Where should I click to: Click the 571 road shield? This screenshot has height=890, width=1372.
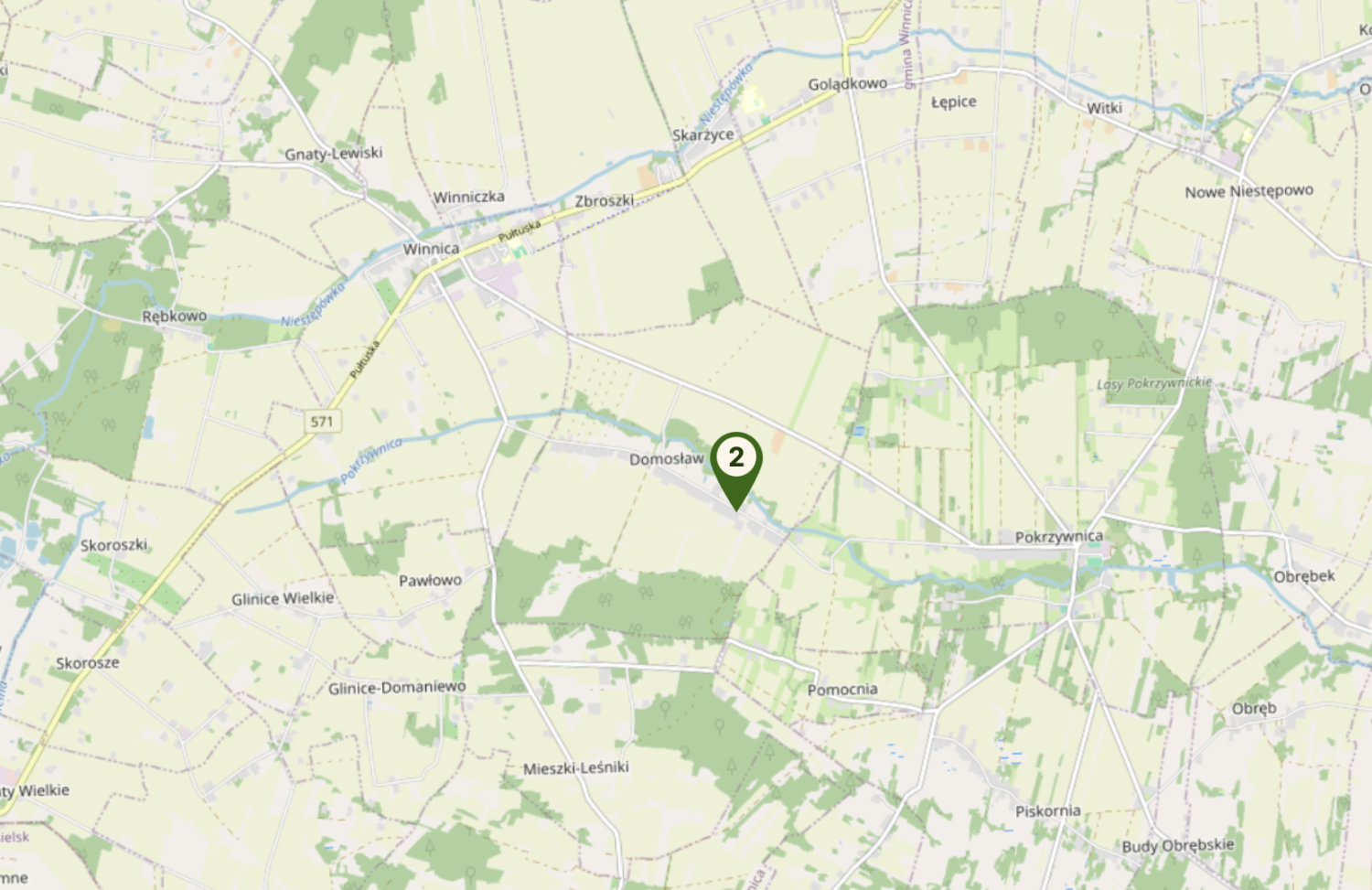(322, 422)
